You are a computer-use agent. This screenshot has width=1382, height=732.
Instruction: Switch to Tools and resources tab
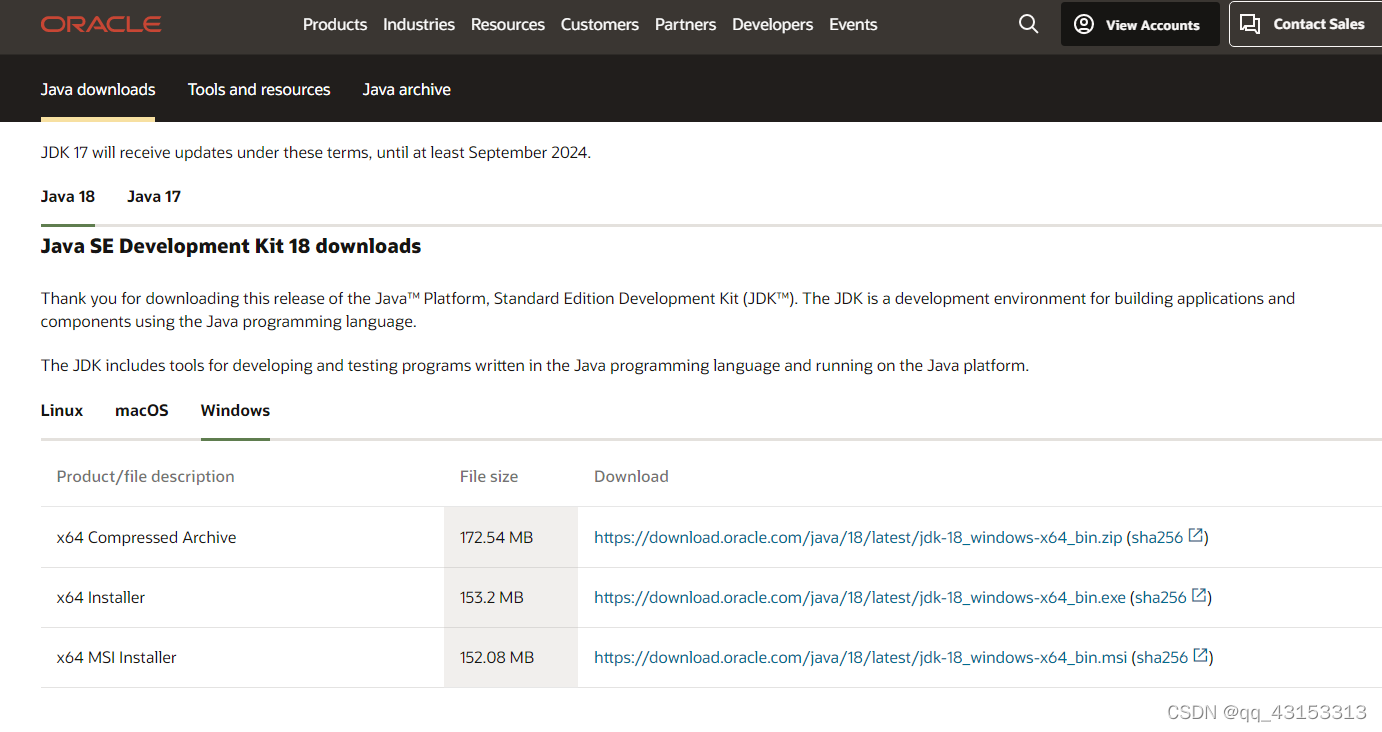(x=259, y=89)
